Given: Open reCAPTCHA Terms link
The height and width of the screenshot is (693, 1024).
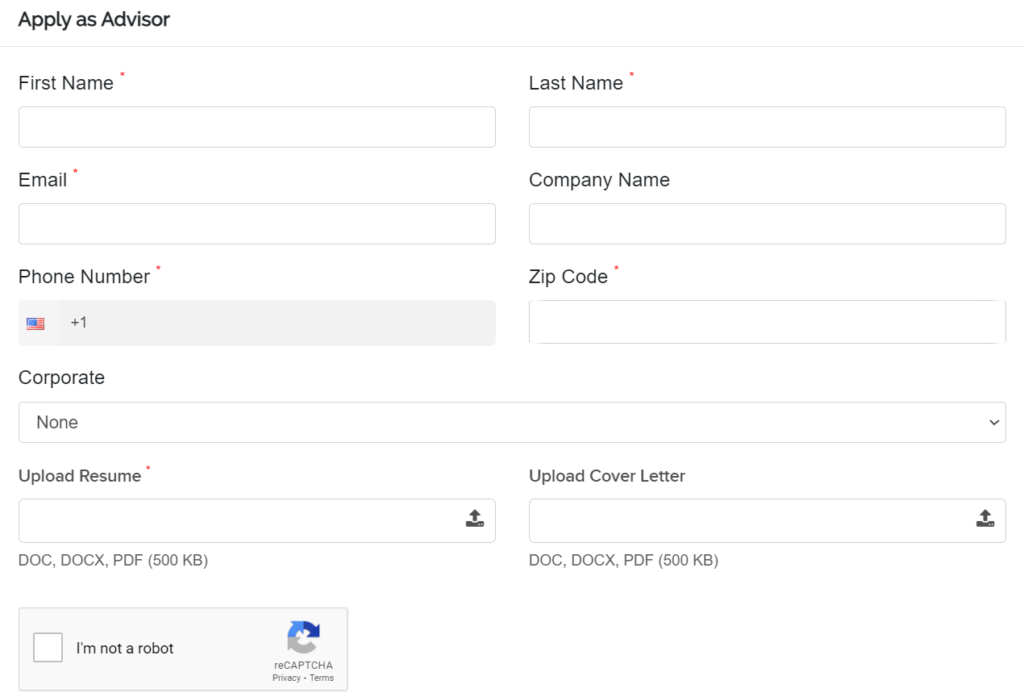Looking at the screenshot, I should click(322, 678).
